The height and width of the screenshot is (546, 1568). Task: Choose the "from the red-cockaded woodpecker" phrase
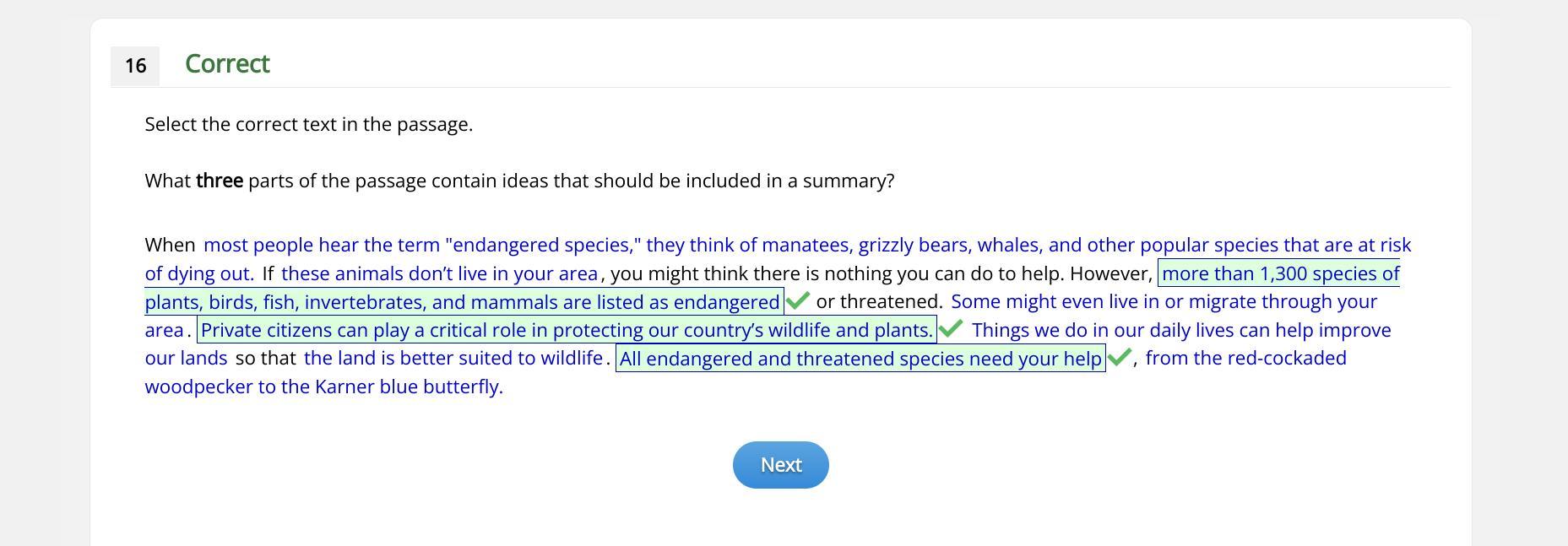coord(1245,358)
